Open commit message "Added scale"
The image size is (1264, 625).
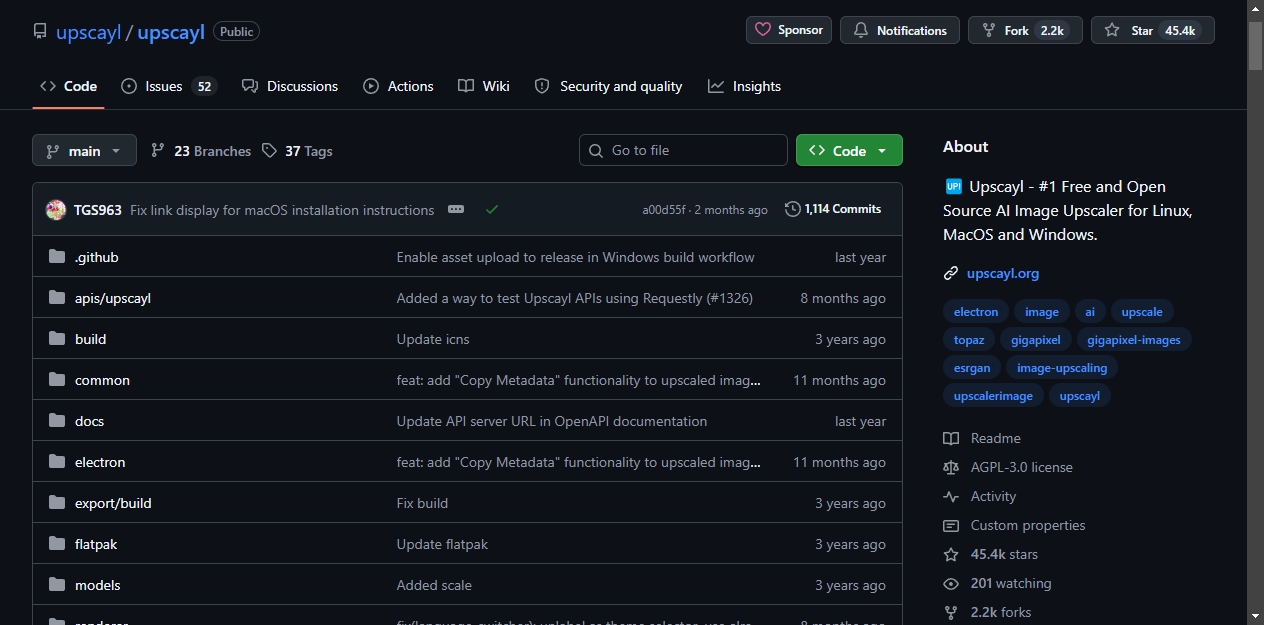434,585
